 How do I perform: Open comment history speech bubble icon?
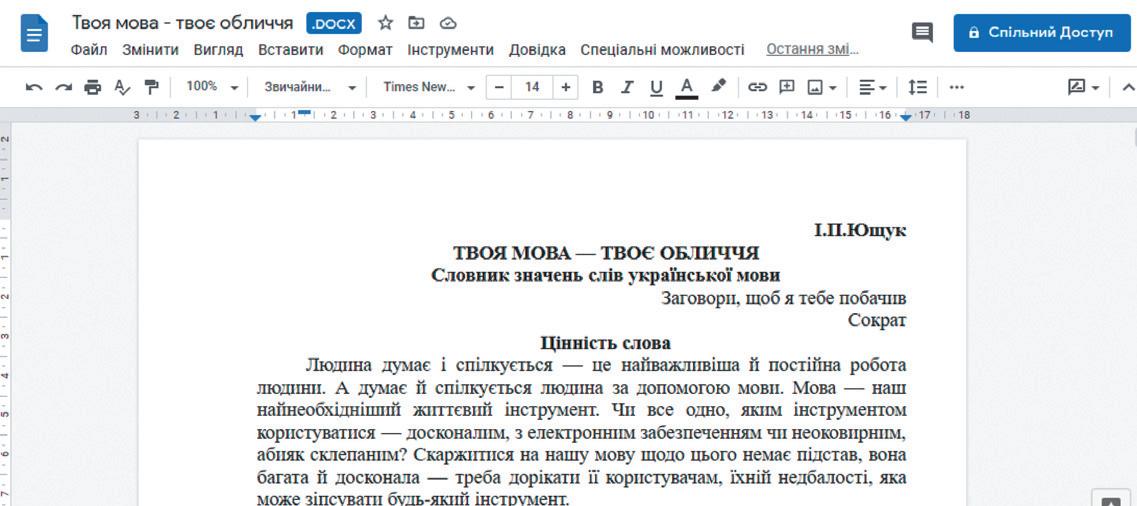pyautogui.click(x=922, y=33)
